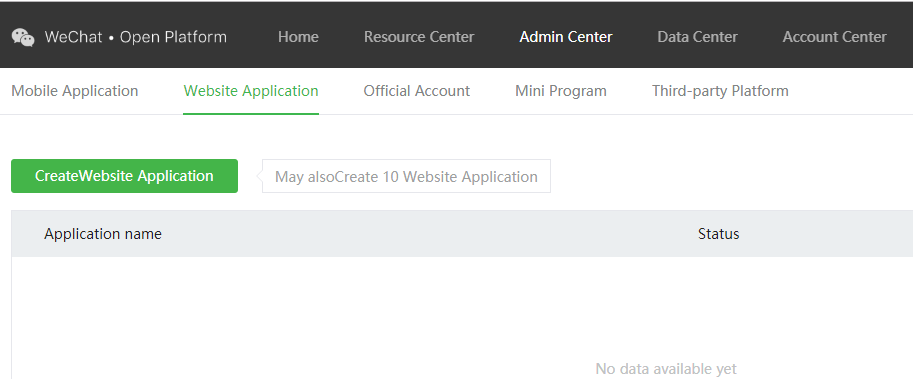The image size is (913, 379).
Task: Click the Status column header
Action: (719, 234)
